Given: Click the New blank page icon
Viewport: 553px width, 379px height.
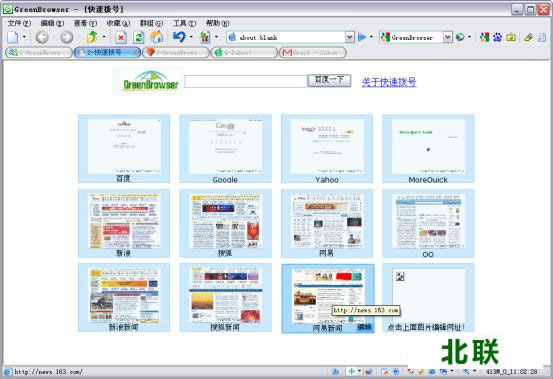Looking at the screenshot, I should tap(13, 37).
